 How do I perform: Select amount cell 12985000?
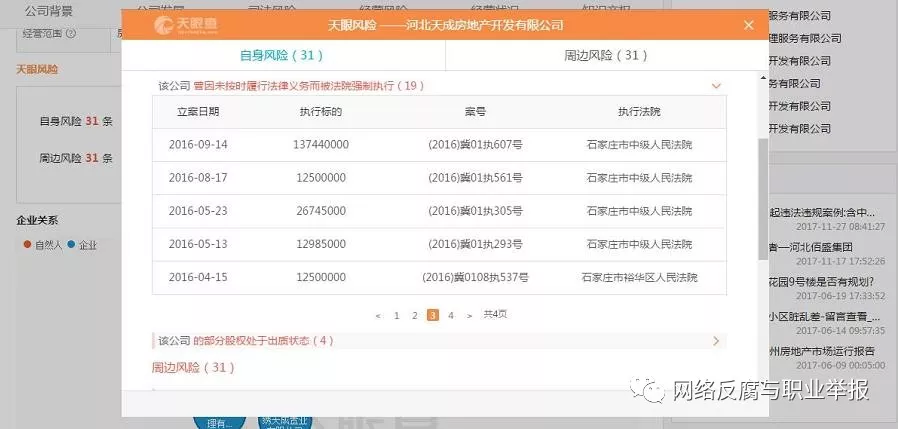(x=321, y=245)
